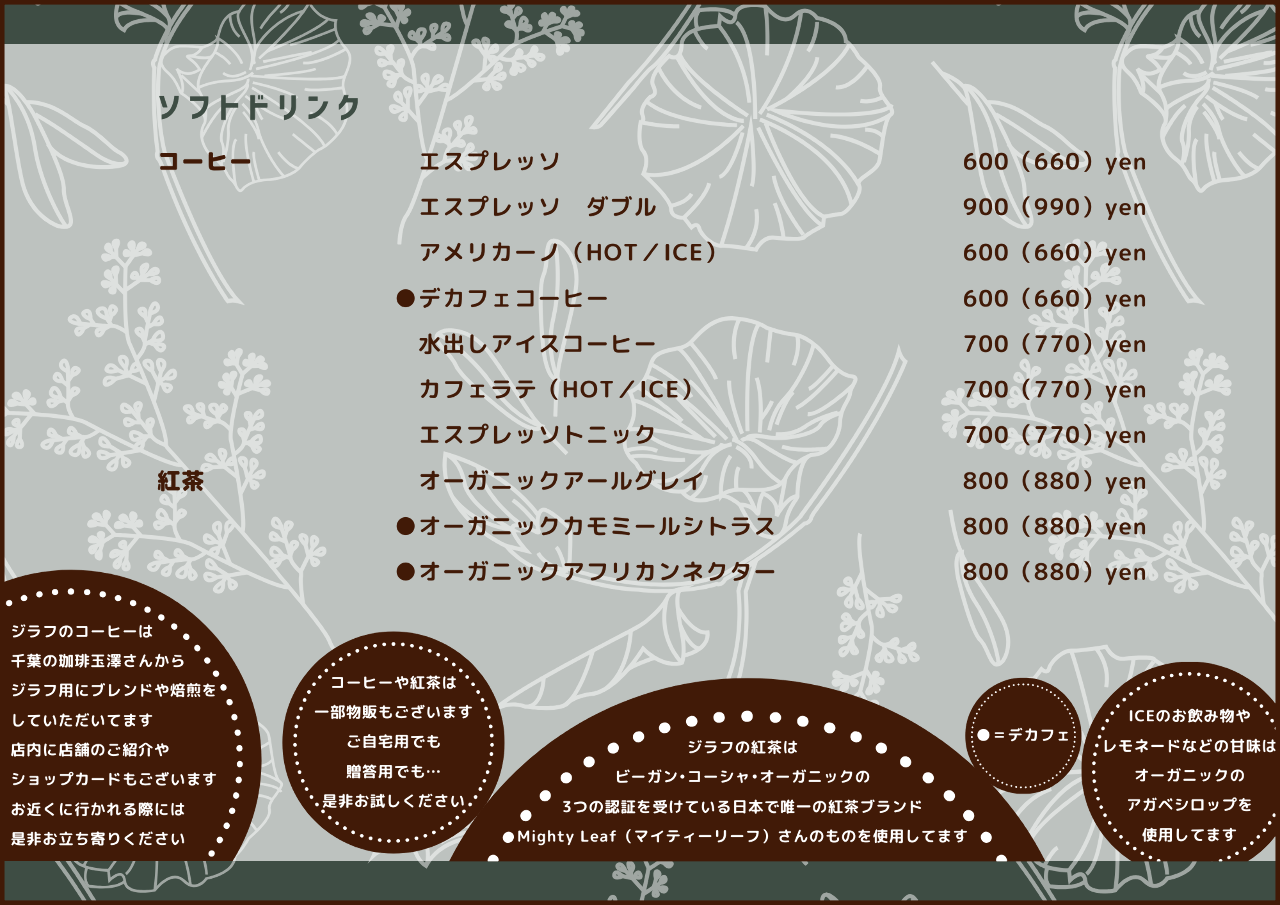Click the 千葉の珈琲玉澤さんから text line
Image resolution: width=1280 pixels, height=905 pixels.
98,661
